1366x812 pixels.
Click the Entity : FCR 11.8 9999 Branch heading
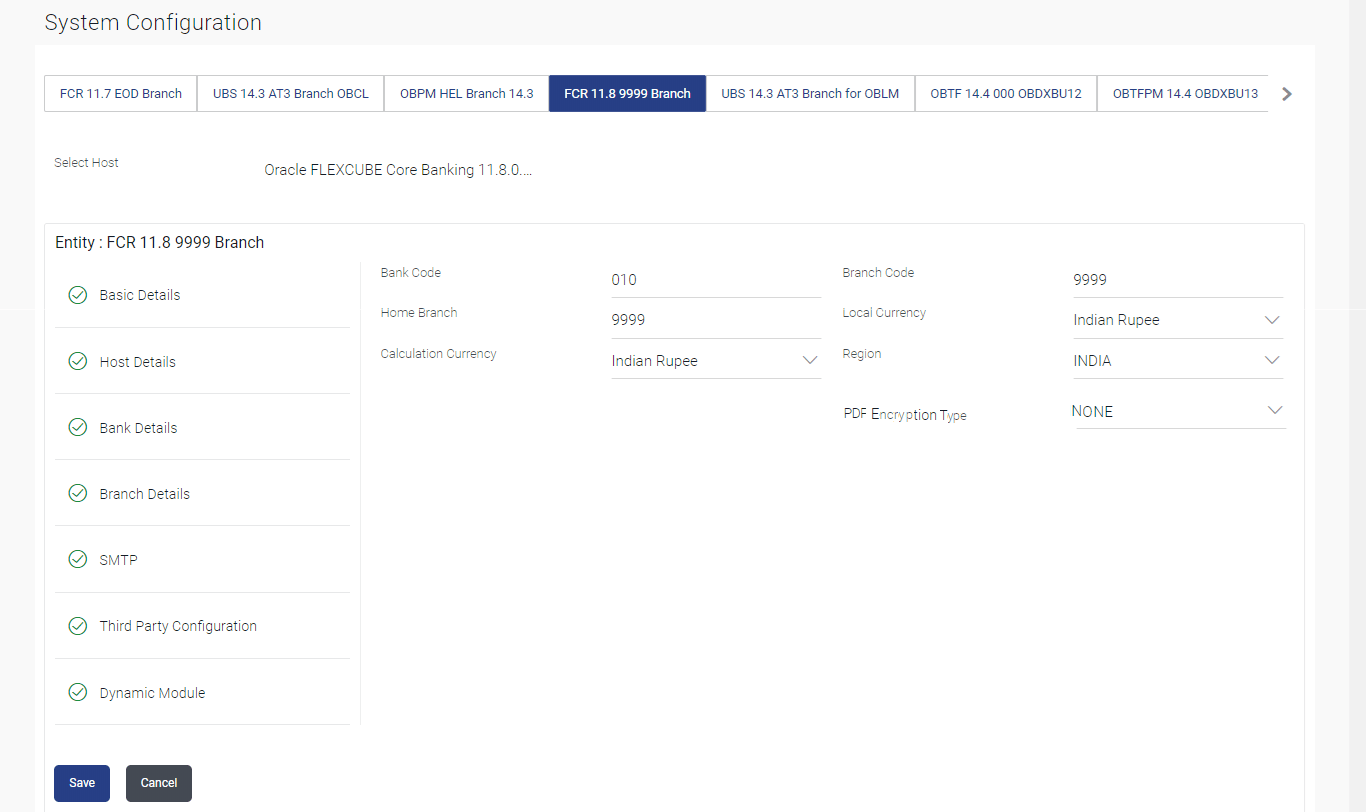[x=160, y=242]
